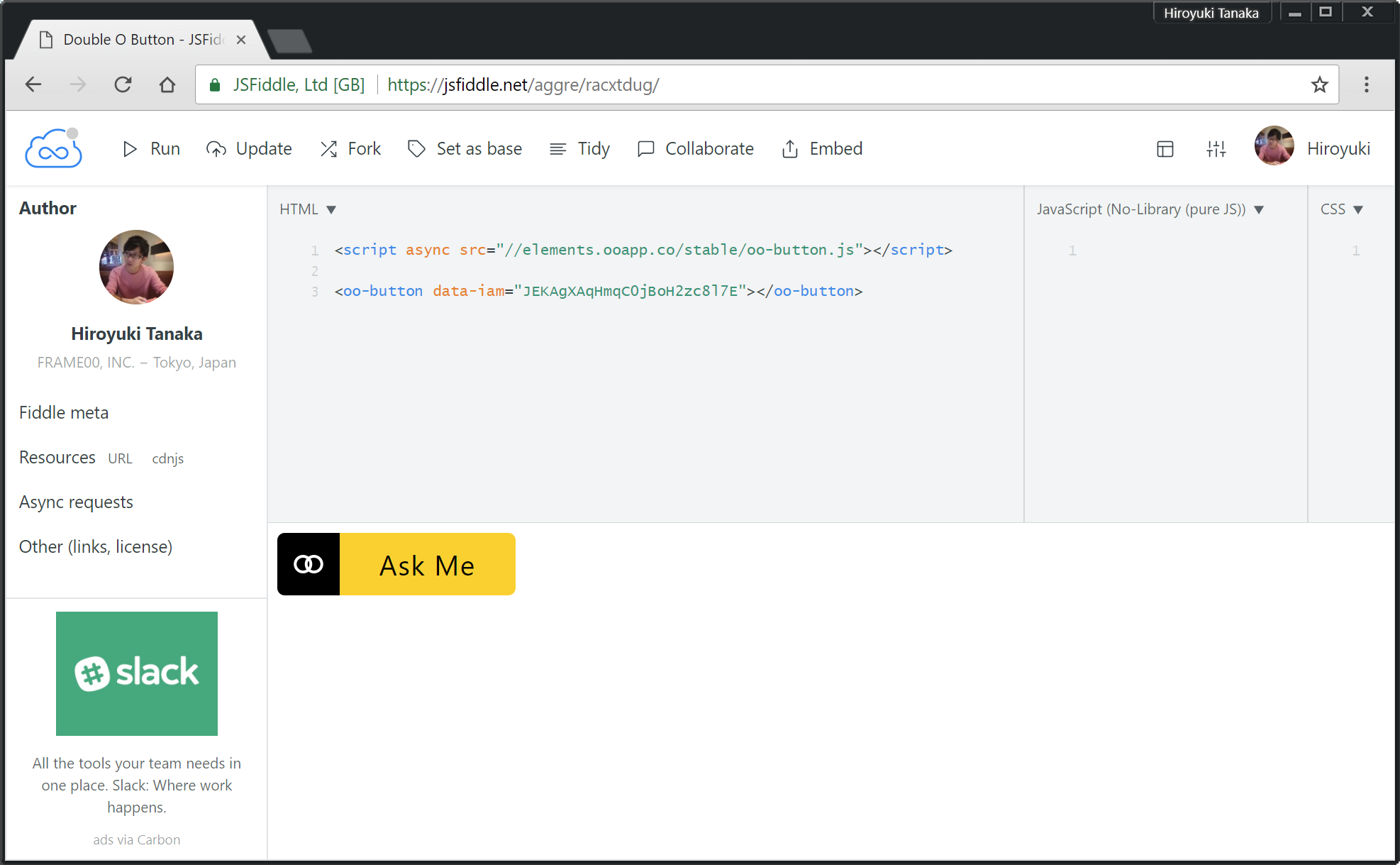This screenshot has width=1400, height=865.
Task: Expand the CSS panel dropdown
Action: point(1358,209)
